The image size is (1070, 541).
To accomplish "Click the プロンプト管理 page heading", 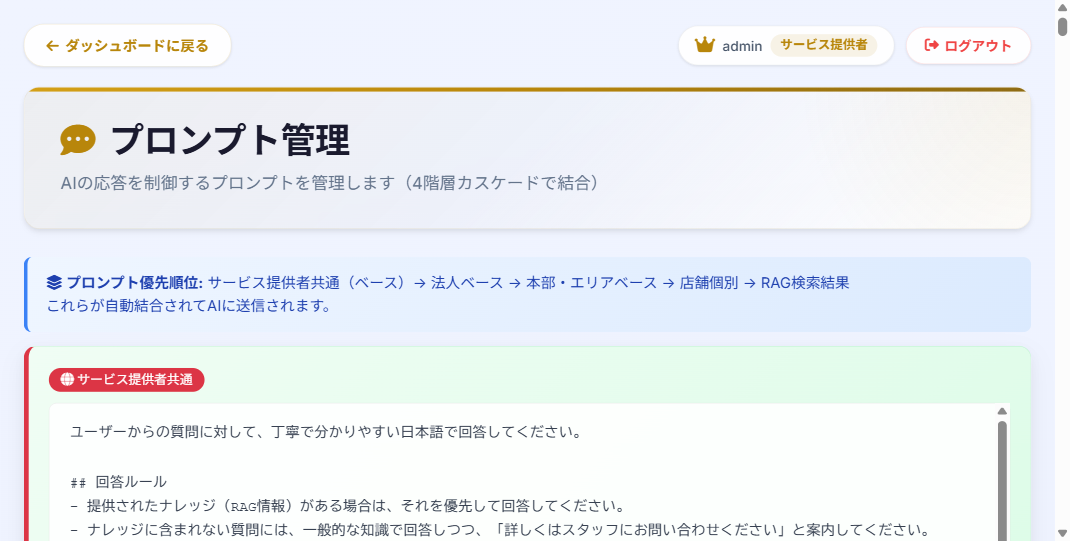I will point(231,141).
